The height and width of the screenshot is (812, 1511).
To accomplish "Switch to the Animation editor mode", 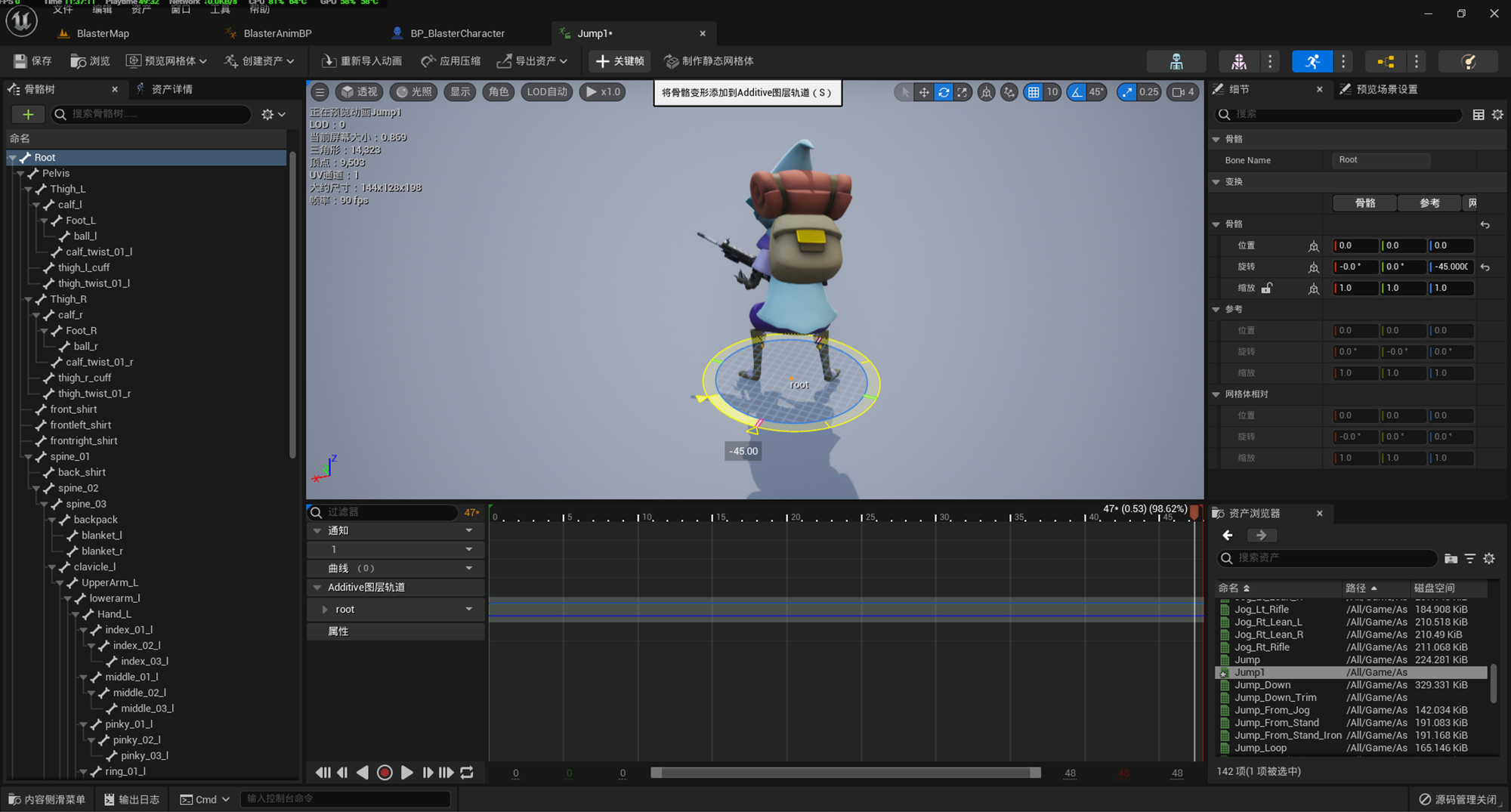I will click(x=1312, y=61).
